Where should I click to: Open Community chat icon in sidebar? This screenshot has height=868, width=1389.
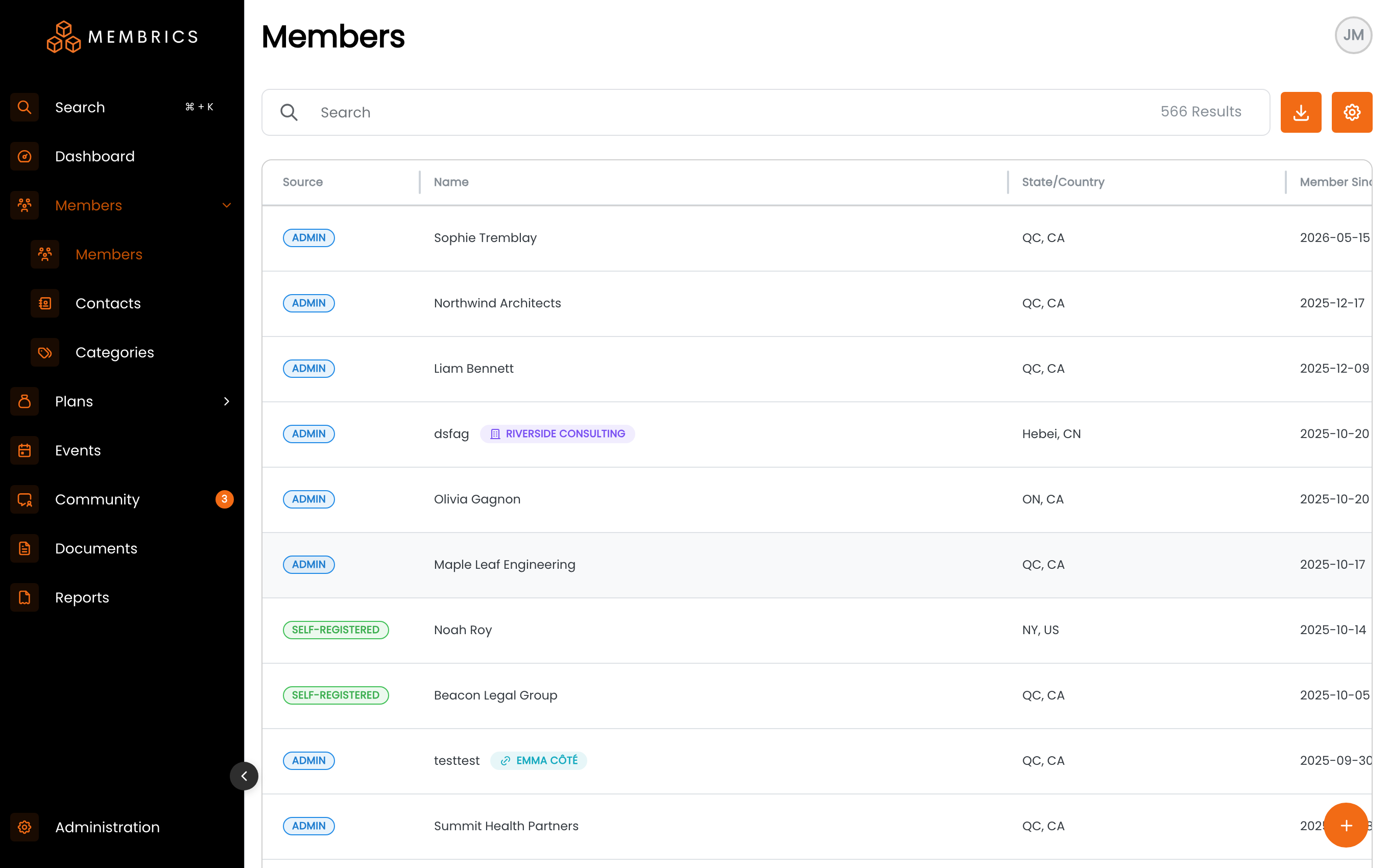click(25, 499)
